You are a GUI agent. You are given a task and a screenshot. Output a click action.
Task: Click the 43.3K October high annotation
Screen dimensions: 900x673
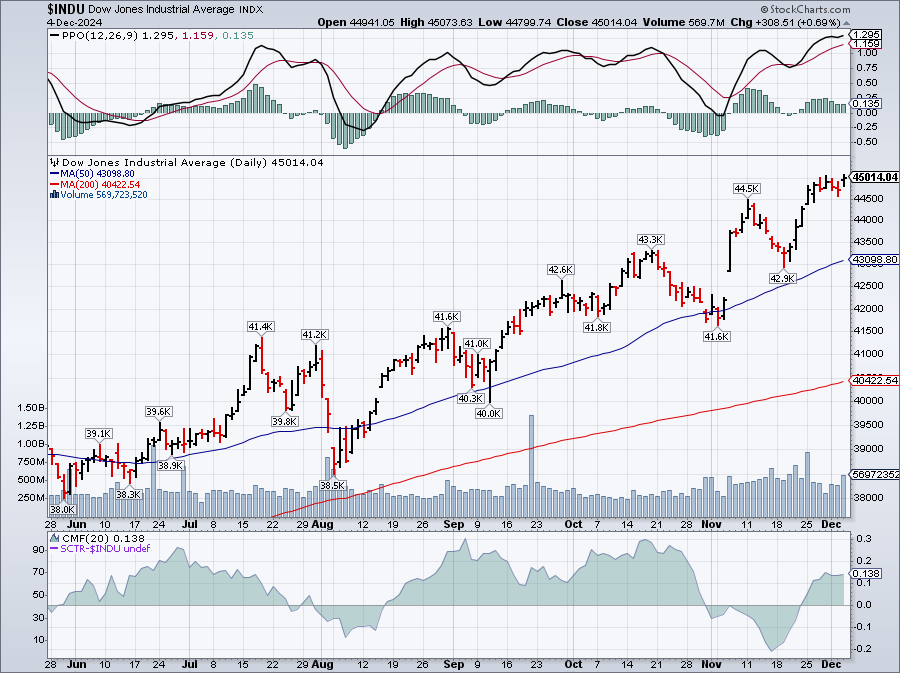tap(651, 239)
